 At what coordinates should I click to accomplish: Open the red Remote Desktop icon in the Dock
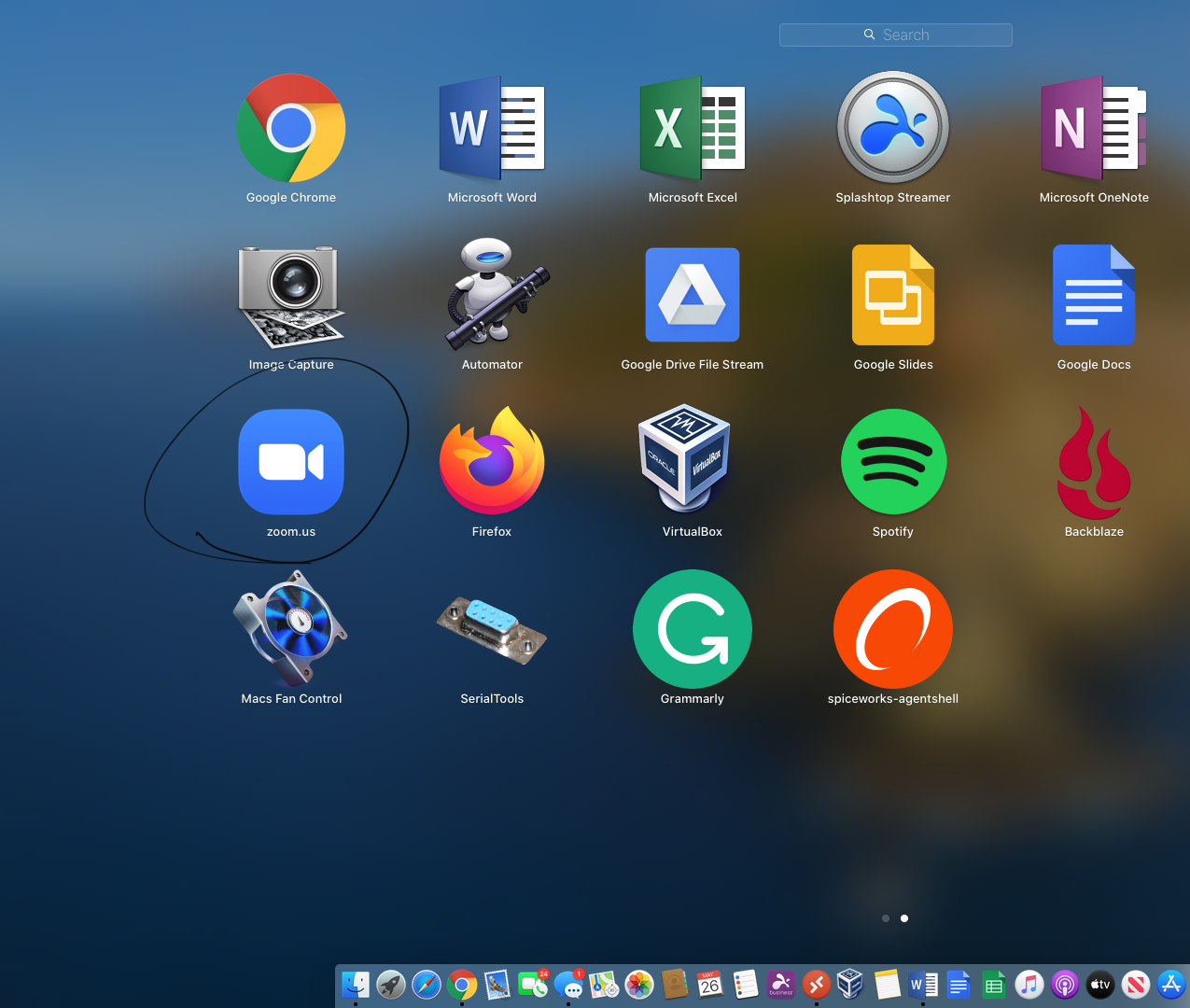[817, 984]
